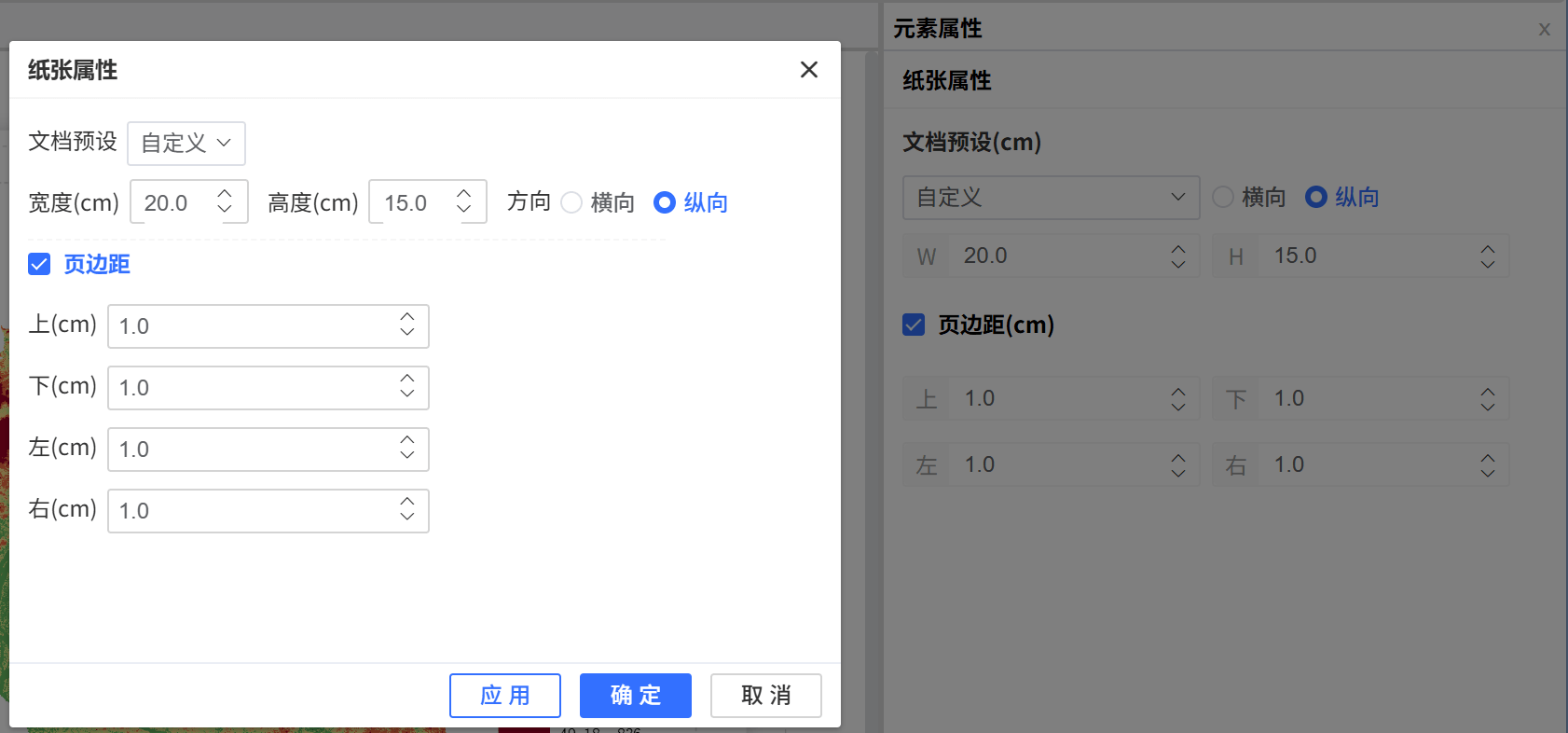Choose 横向 radio in the side panel
Screen dimensions: 1568x733
(x=1223, y=198)
